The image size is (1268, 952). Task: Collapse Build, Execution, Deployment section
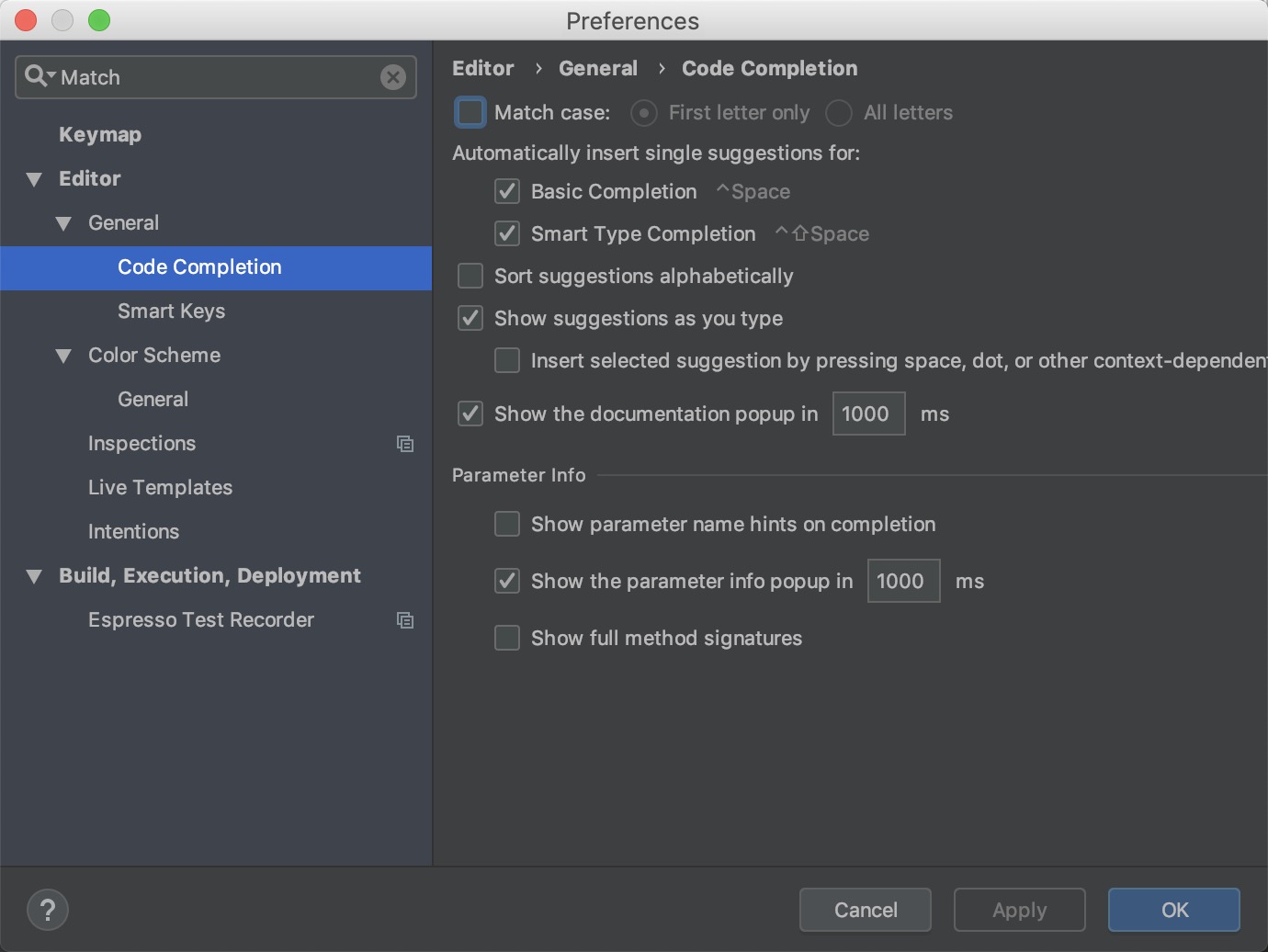[34, 576]
